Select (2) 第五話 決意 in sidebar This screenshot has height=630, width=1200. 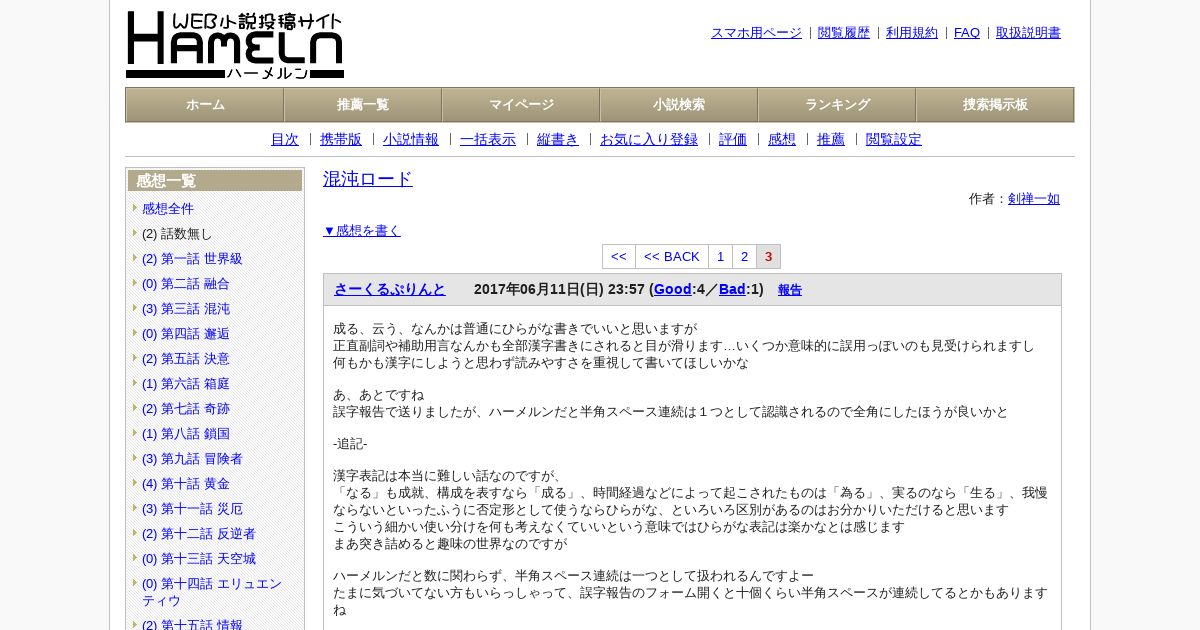pos(186,359)
